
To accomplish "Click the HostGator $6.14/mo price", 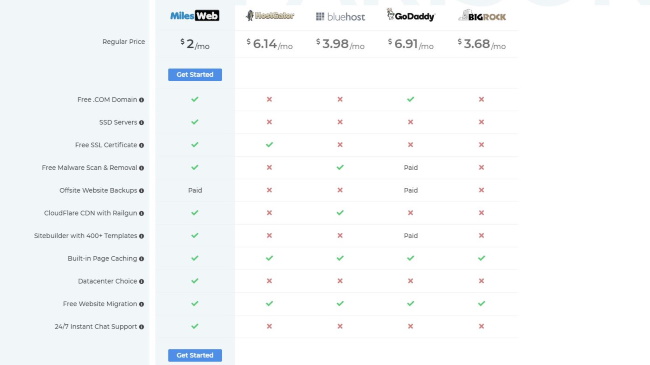I will [269, 44].
